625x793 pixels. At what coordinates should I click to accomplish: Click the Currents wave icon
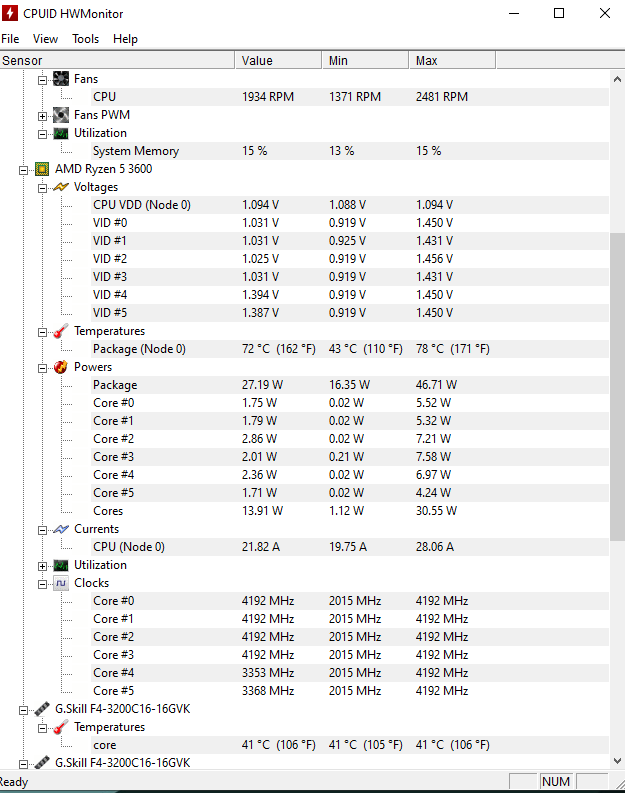(61, 529)
